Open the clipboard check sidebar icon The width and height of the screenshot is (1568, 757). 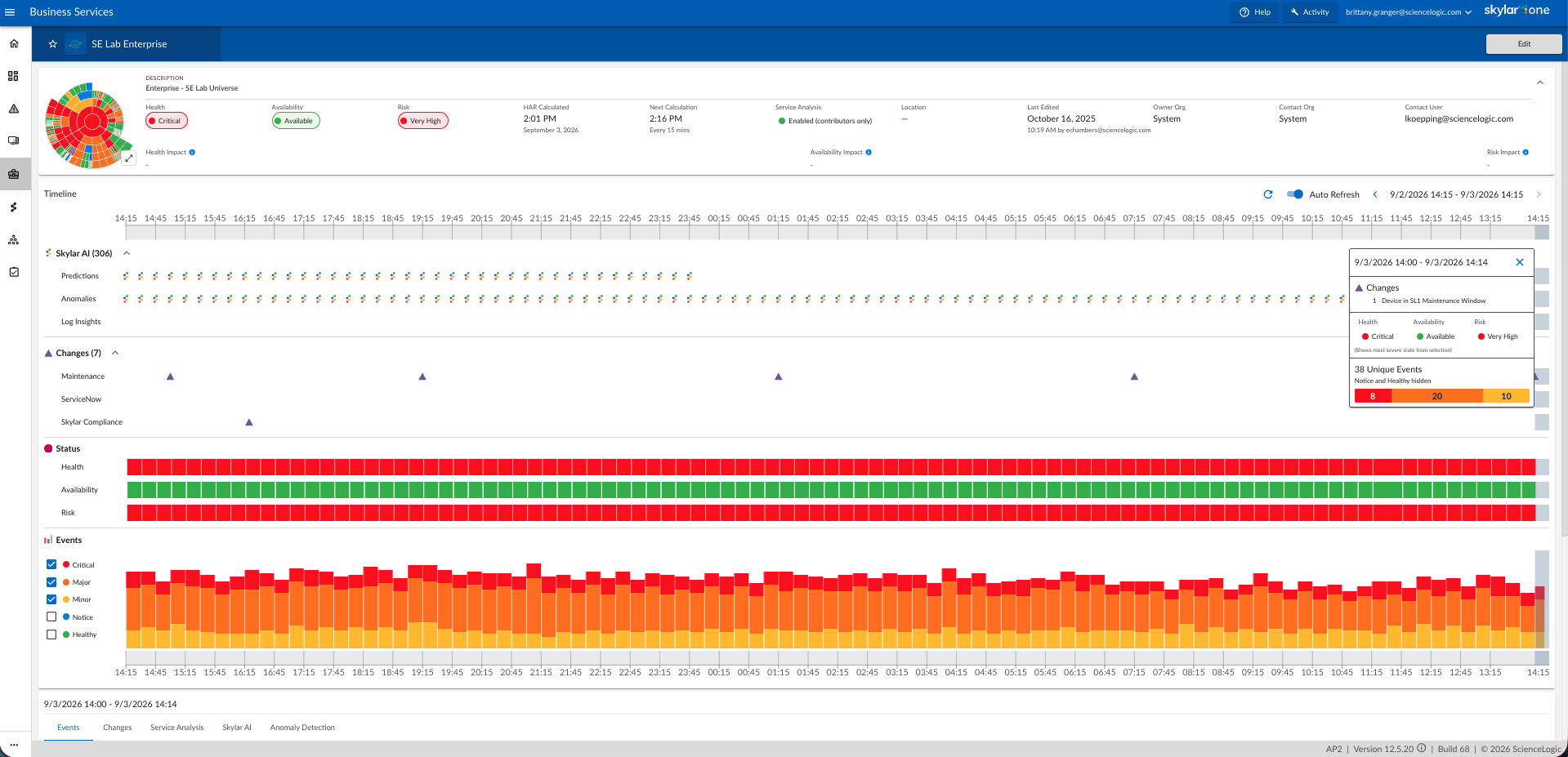pos(14,272)
